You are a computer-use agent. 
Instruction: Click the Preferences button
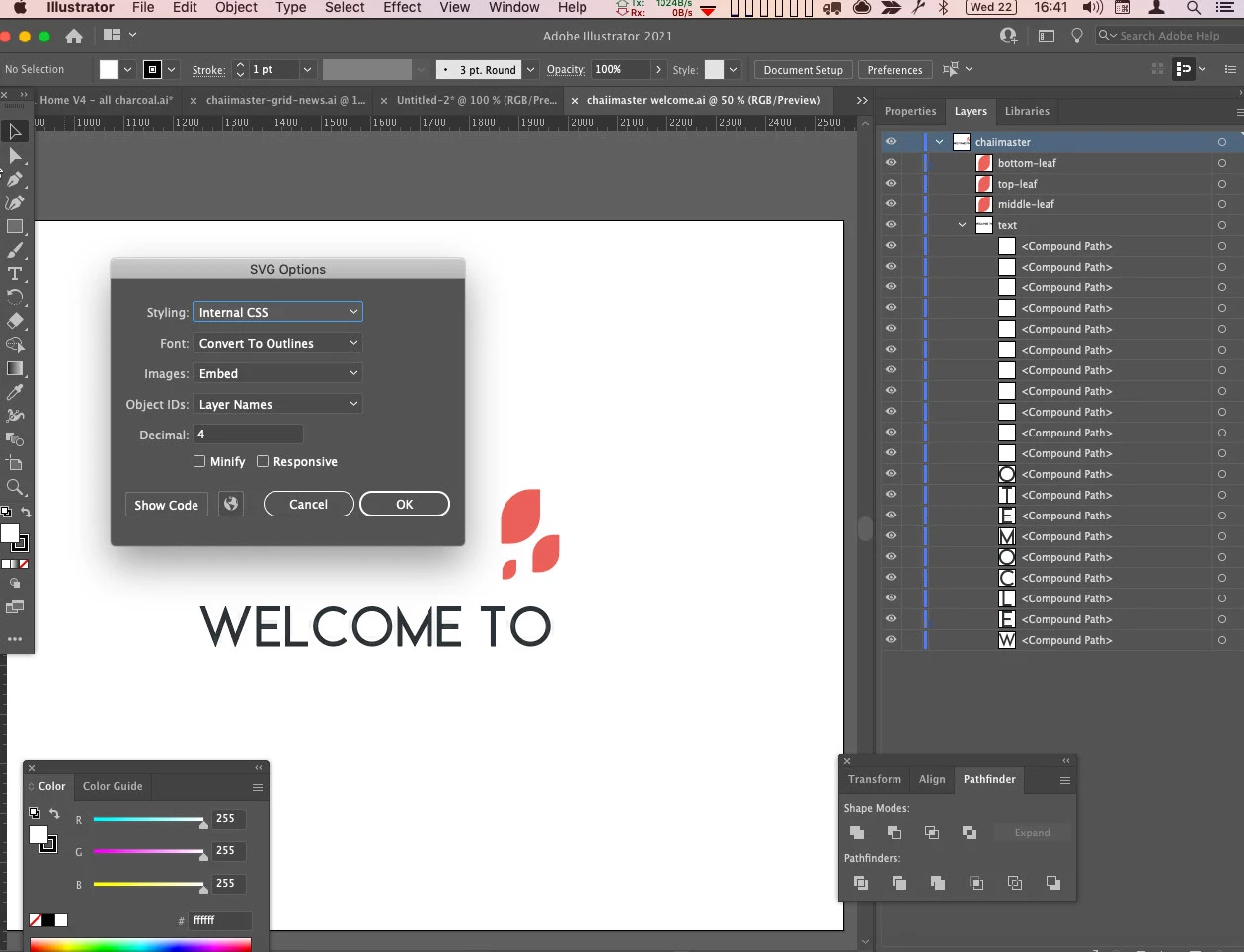(x=894, y=70)
